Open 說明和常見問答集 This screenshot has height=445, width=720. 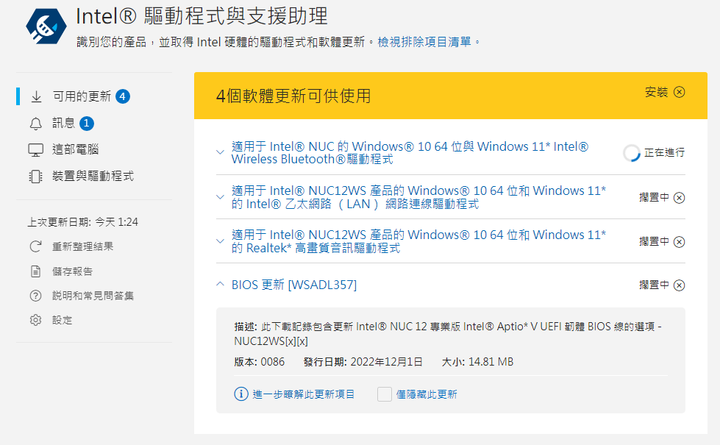tap(93, 296)
